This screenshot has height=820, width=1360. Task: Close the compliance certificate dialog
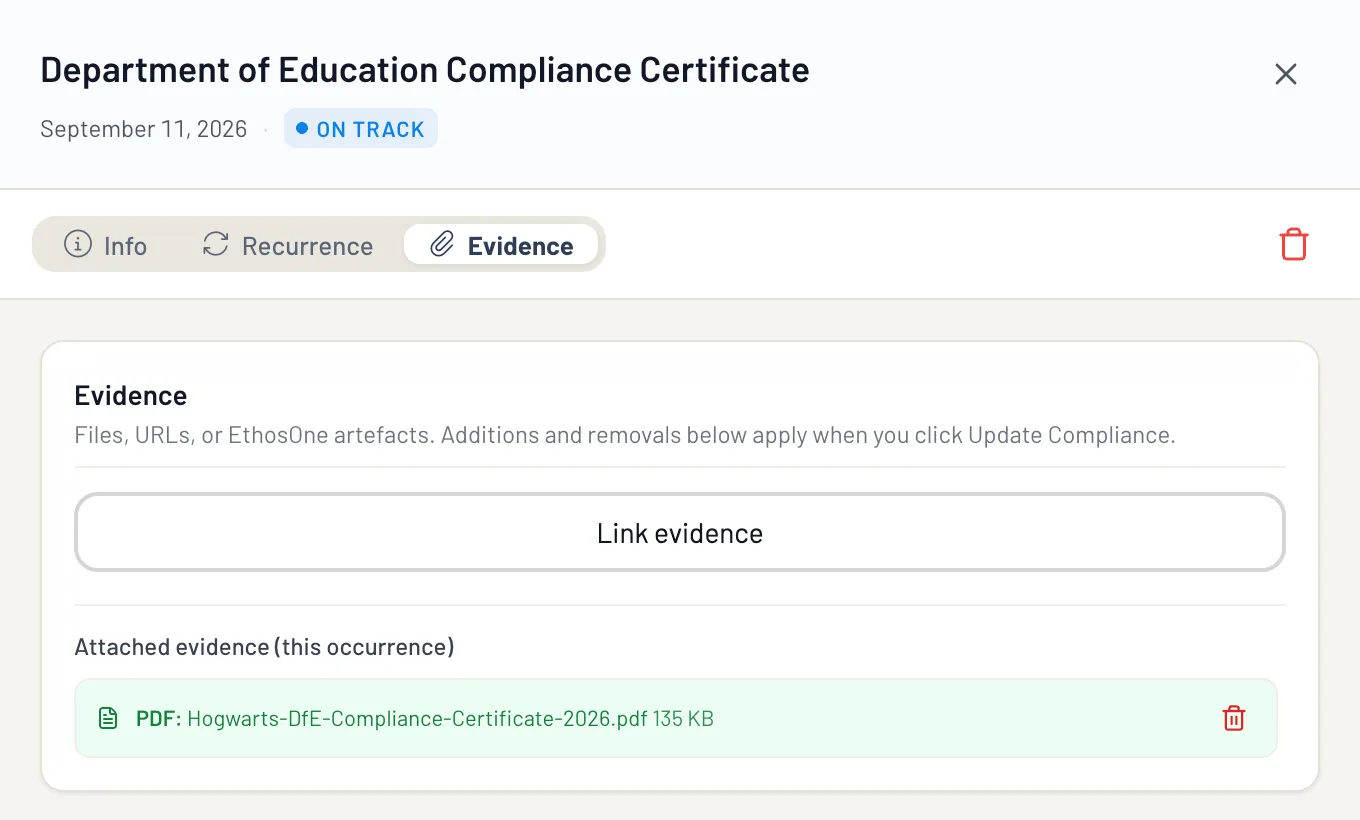pyautogui.click(x=1285, y=74)
